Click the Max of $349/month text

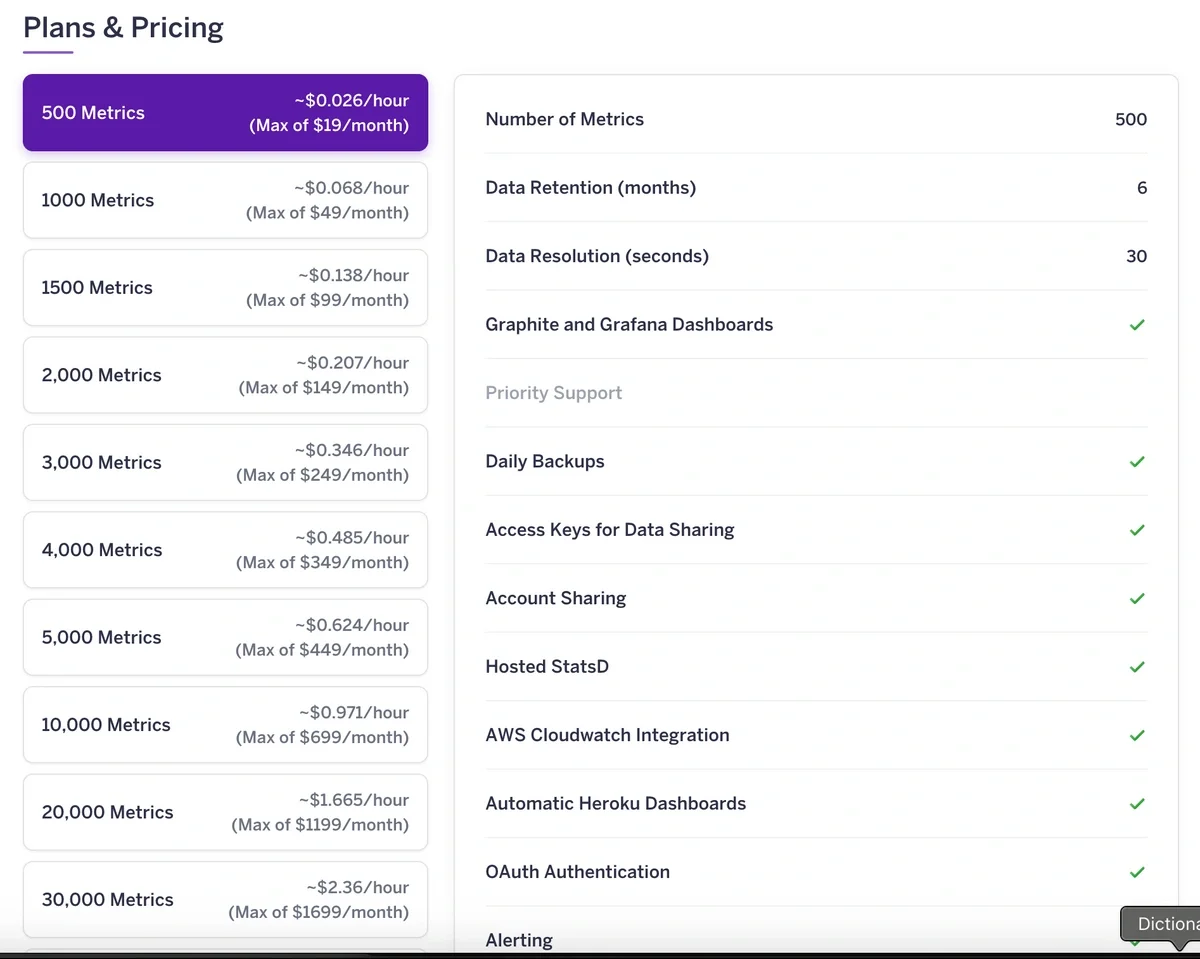coord(323,563)
